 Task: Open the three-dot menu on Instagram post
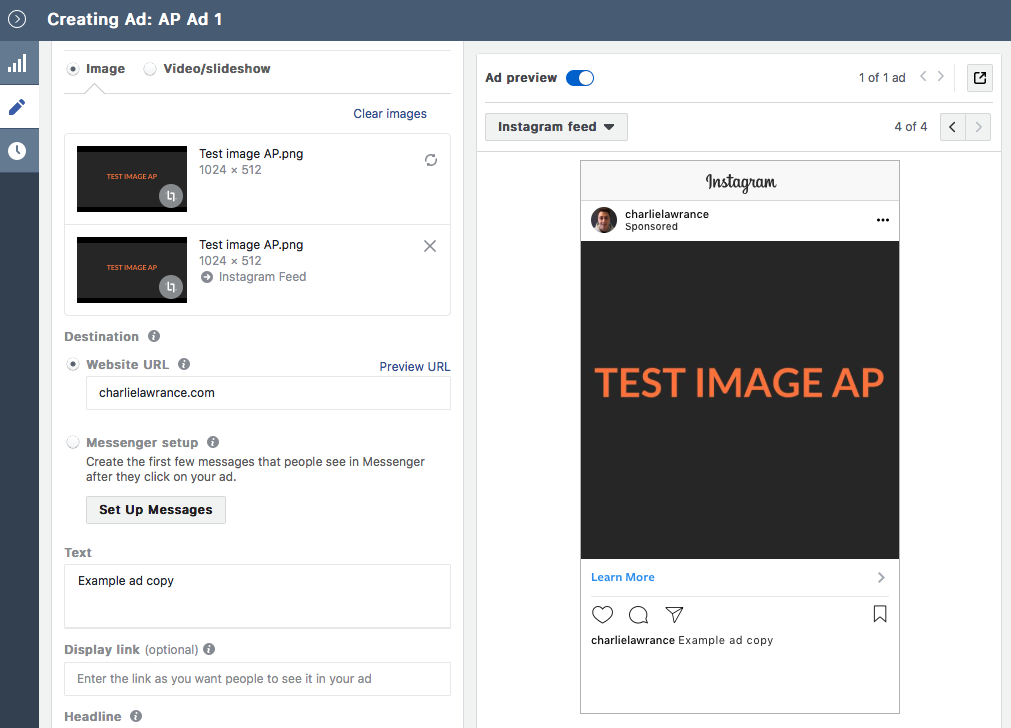pyautogui.click(x=882, y=220)
